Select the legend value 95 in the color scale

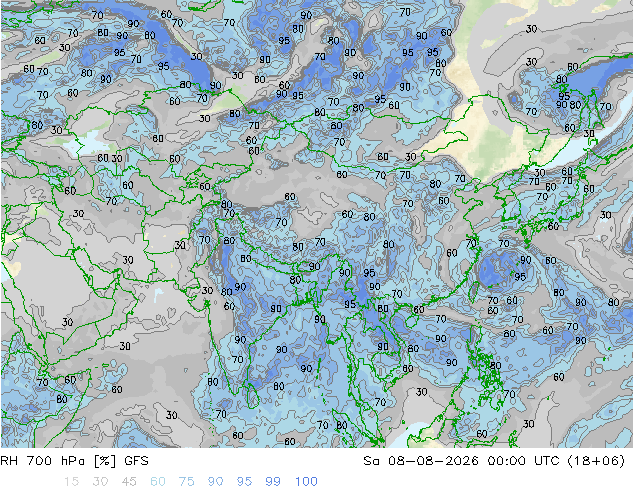pos(244,482)
